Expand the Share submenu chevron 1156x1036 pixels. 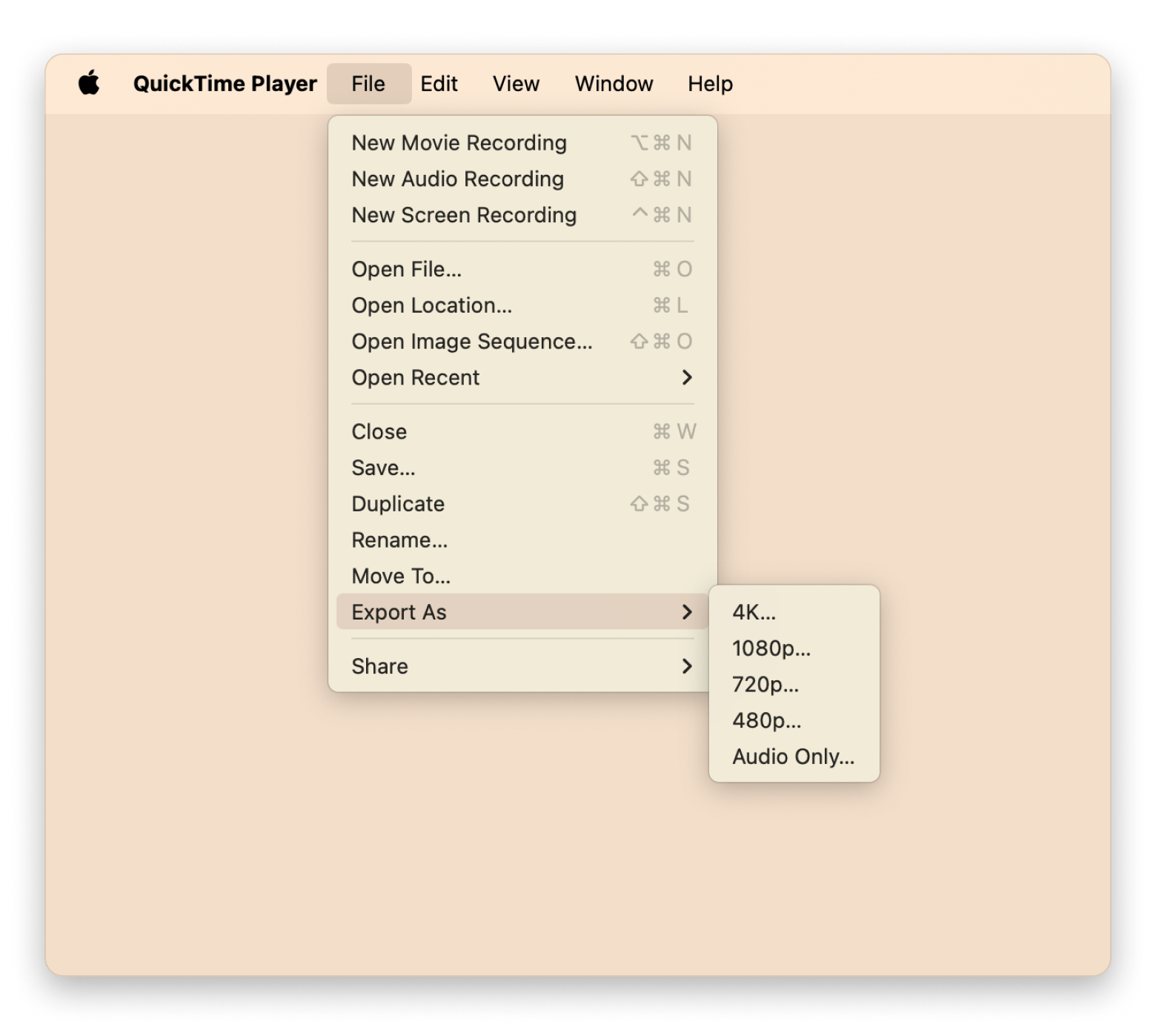click(x=686, y=666)
